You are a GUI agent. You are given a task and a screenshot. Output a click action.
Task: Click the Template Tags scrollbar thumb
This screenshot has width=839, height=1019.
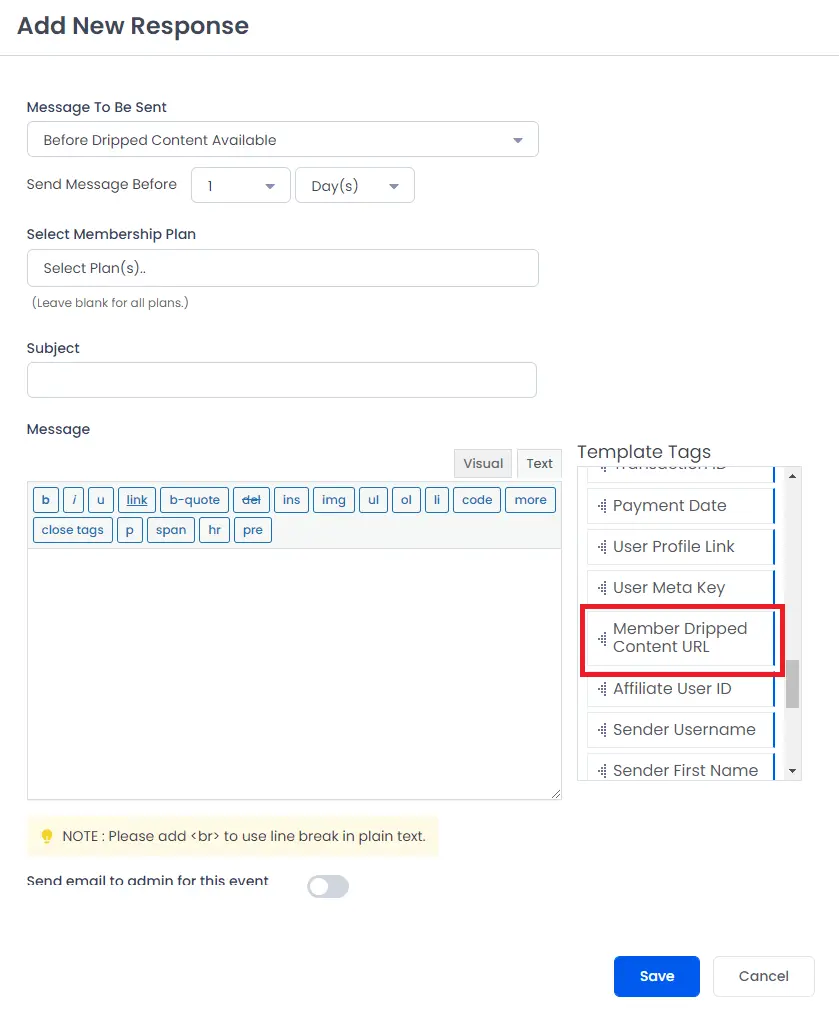pos(792,684)
